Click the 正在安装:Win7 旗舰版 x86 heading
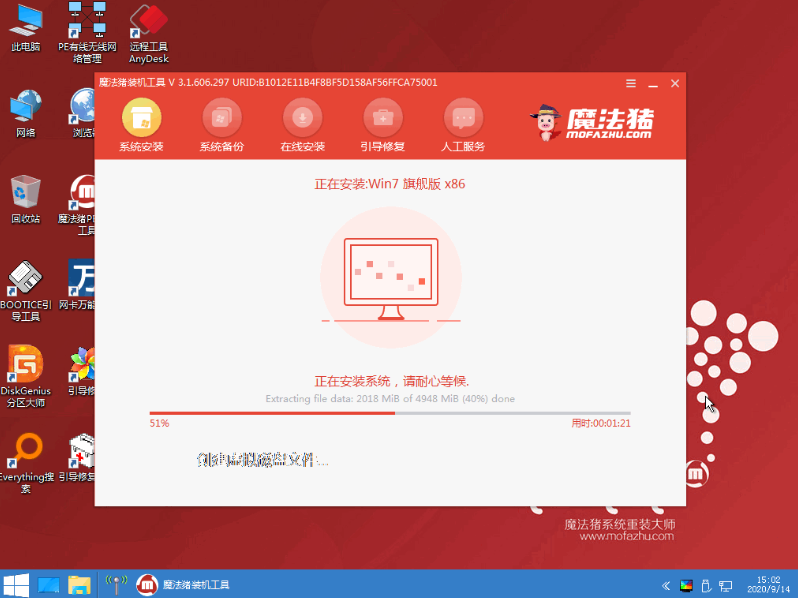 390,184
